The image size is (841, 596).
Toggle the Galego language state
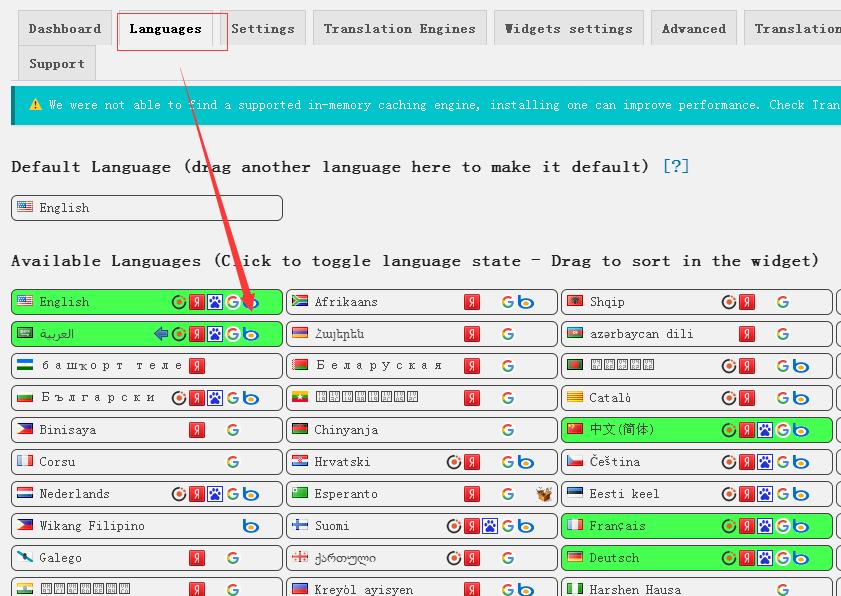click(146, 558)
